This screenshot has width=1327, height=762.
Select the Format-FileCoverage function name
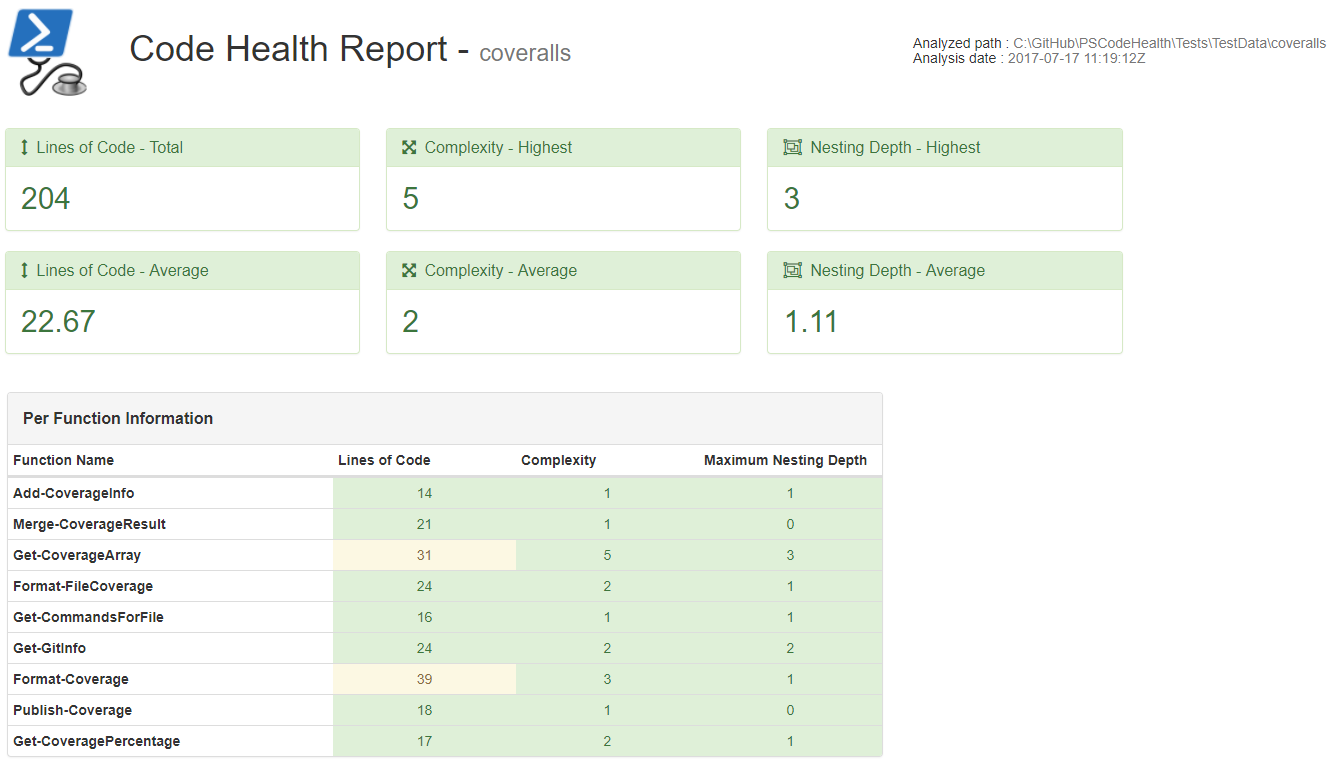pyautogui.click(x=83, y=586)
